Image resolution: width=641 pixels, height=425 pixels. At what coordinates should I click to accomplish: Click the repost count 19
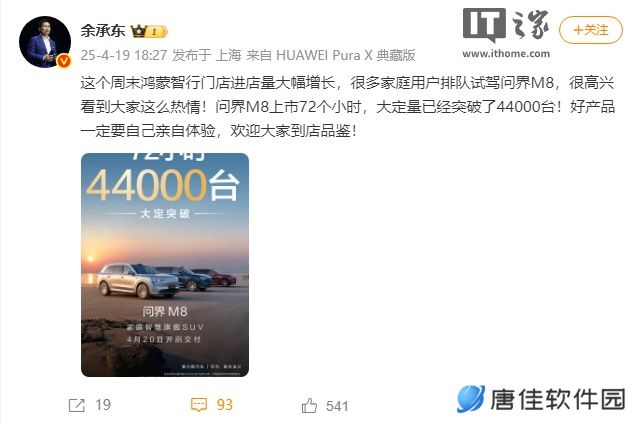pos(103,405)
